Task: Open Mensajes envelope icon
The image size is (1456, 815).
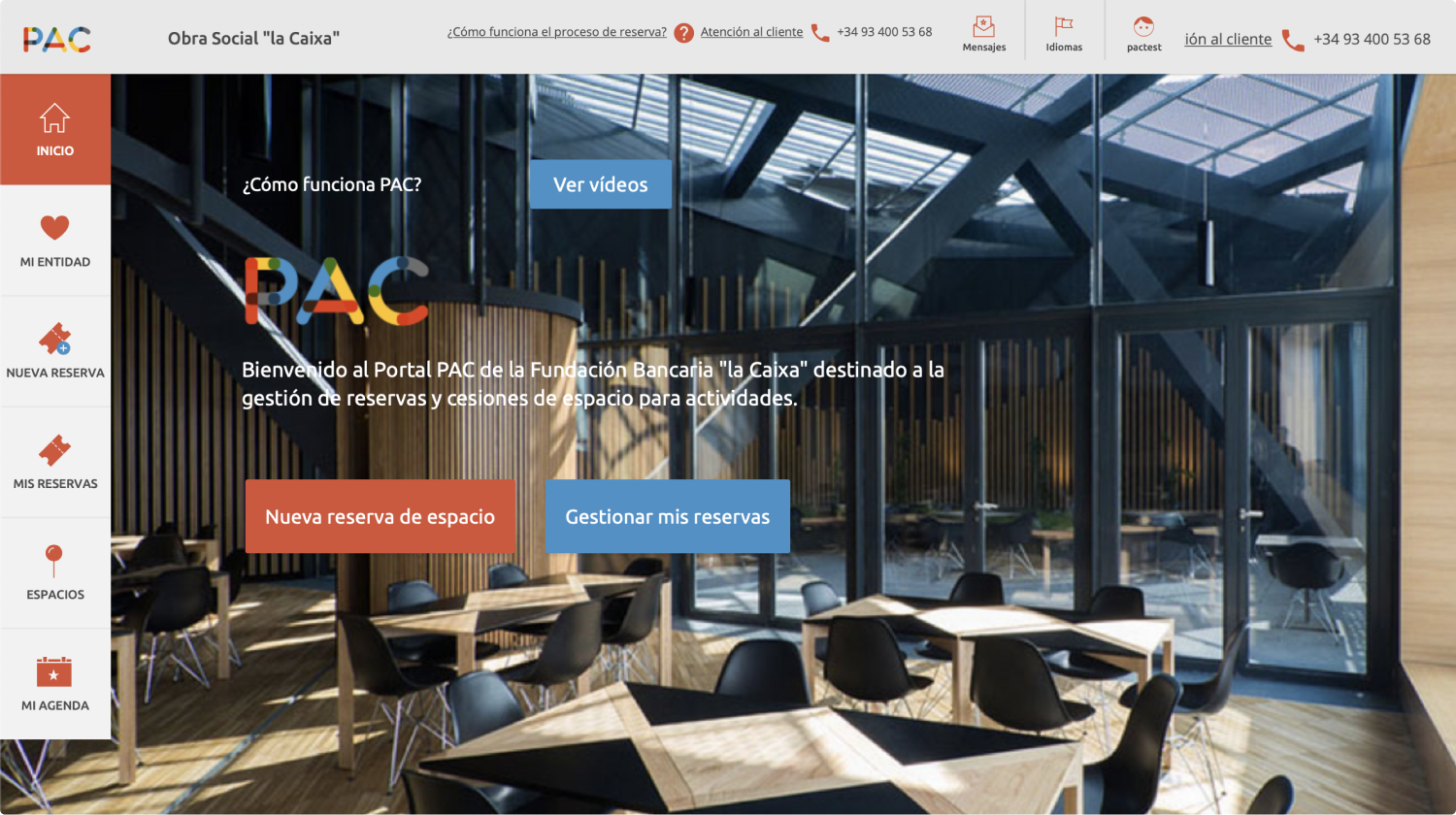Action: 984,26
